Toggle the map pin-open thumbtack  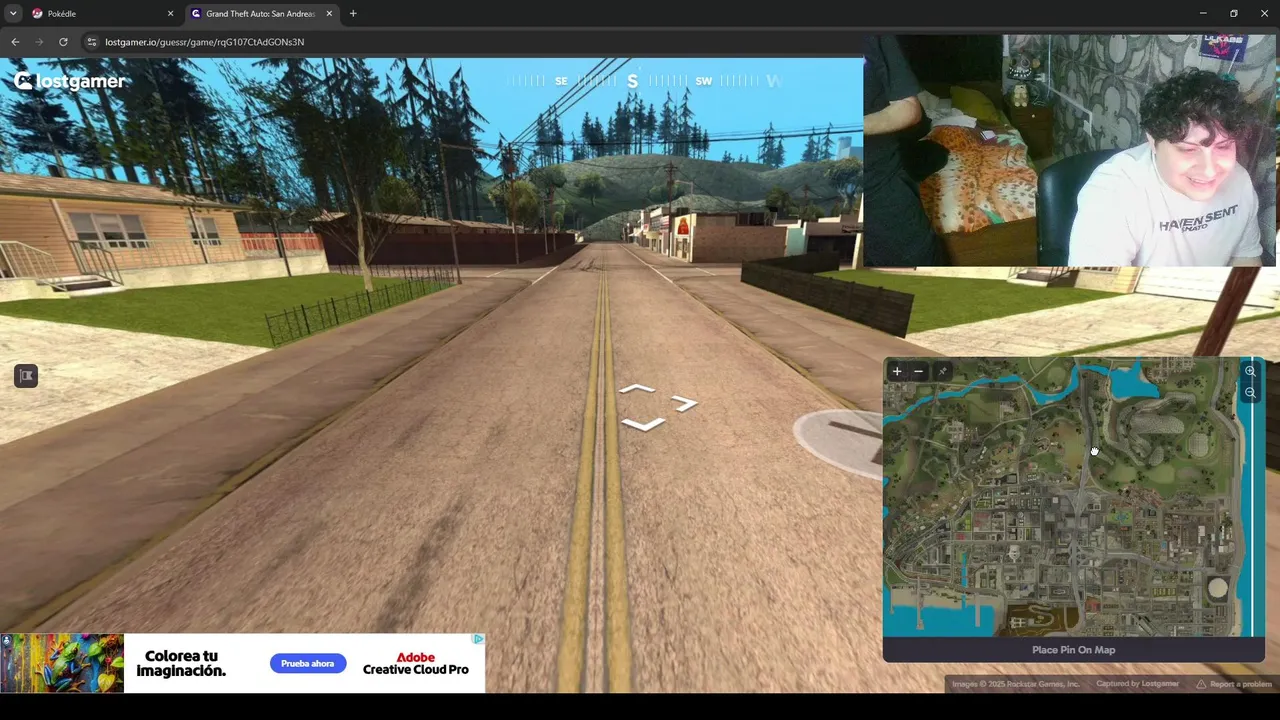[942, 371]
